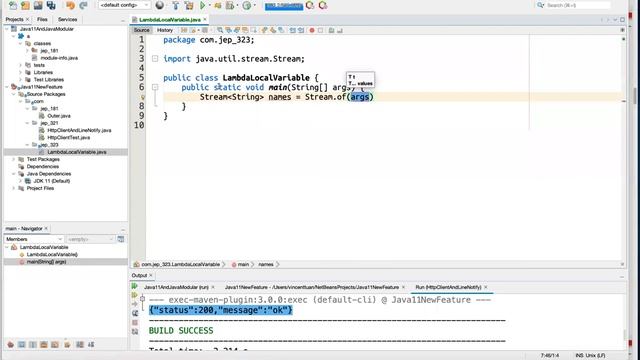Click the Re-run green arrow in Output
The image size is (640, 360).
click(x=134, y=286)
